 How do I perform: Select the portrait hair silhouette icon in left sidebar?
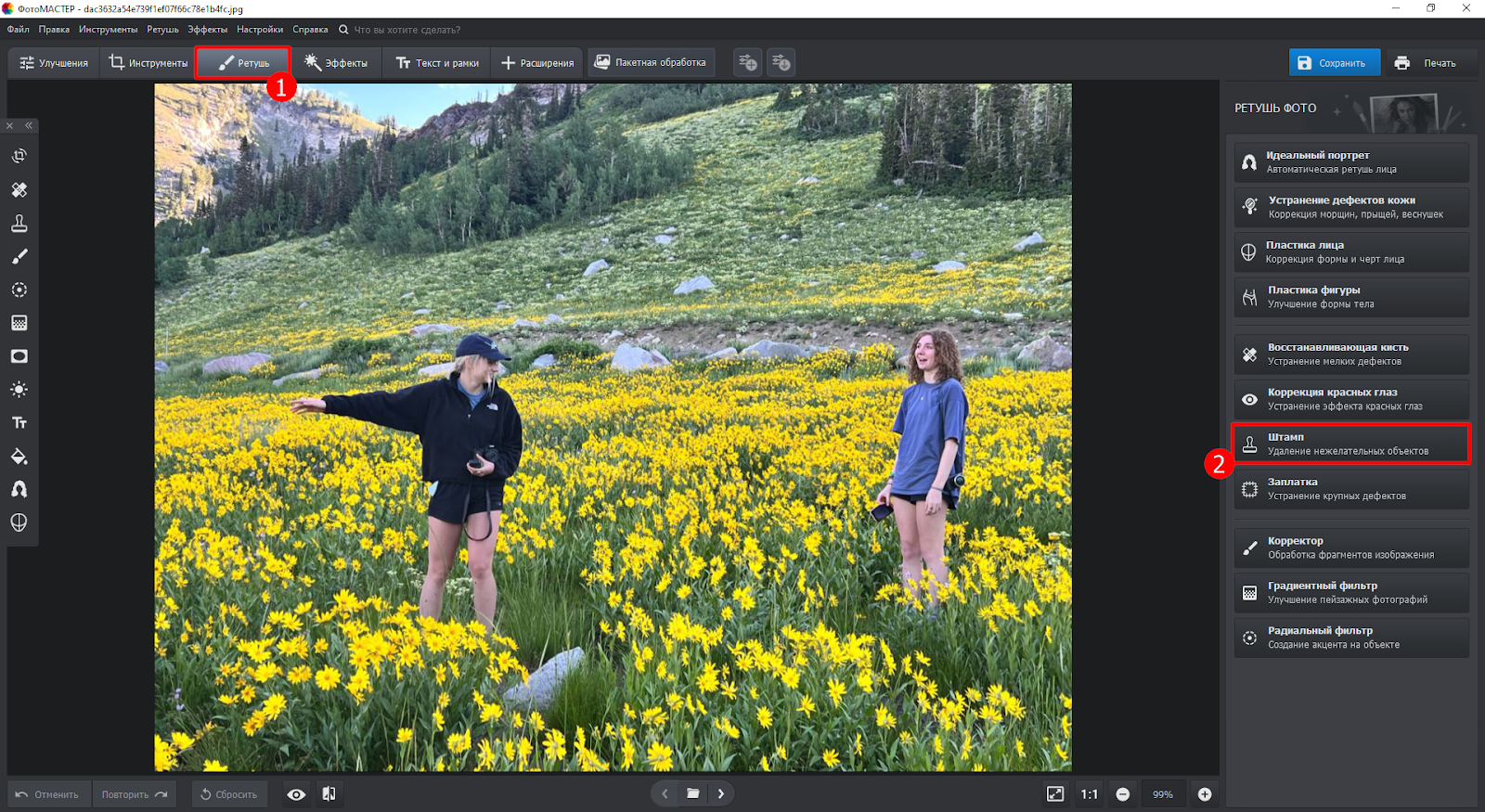click(x=19, y=489)
